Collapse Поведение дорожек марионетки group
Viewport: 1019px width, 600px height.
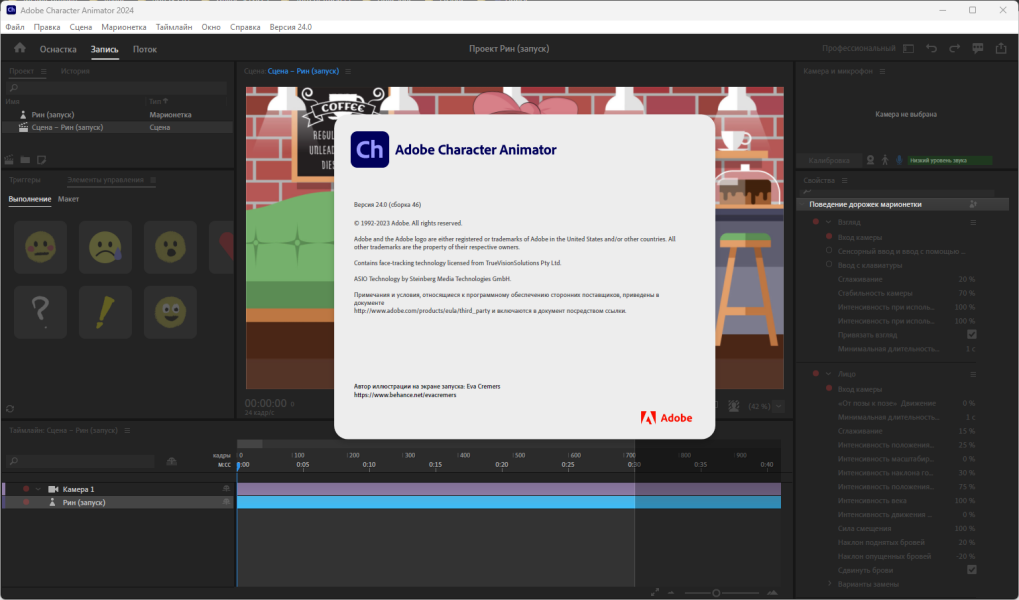[x=803, y=204]
